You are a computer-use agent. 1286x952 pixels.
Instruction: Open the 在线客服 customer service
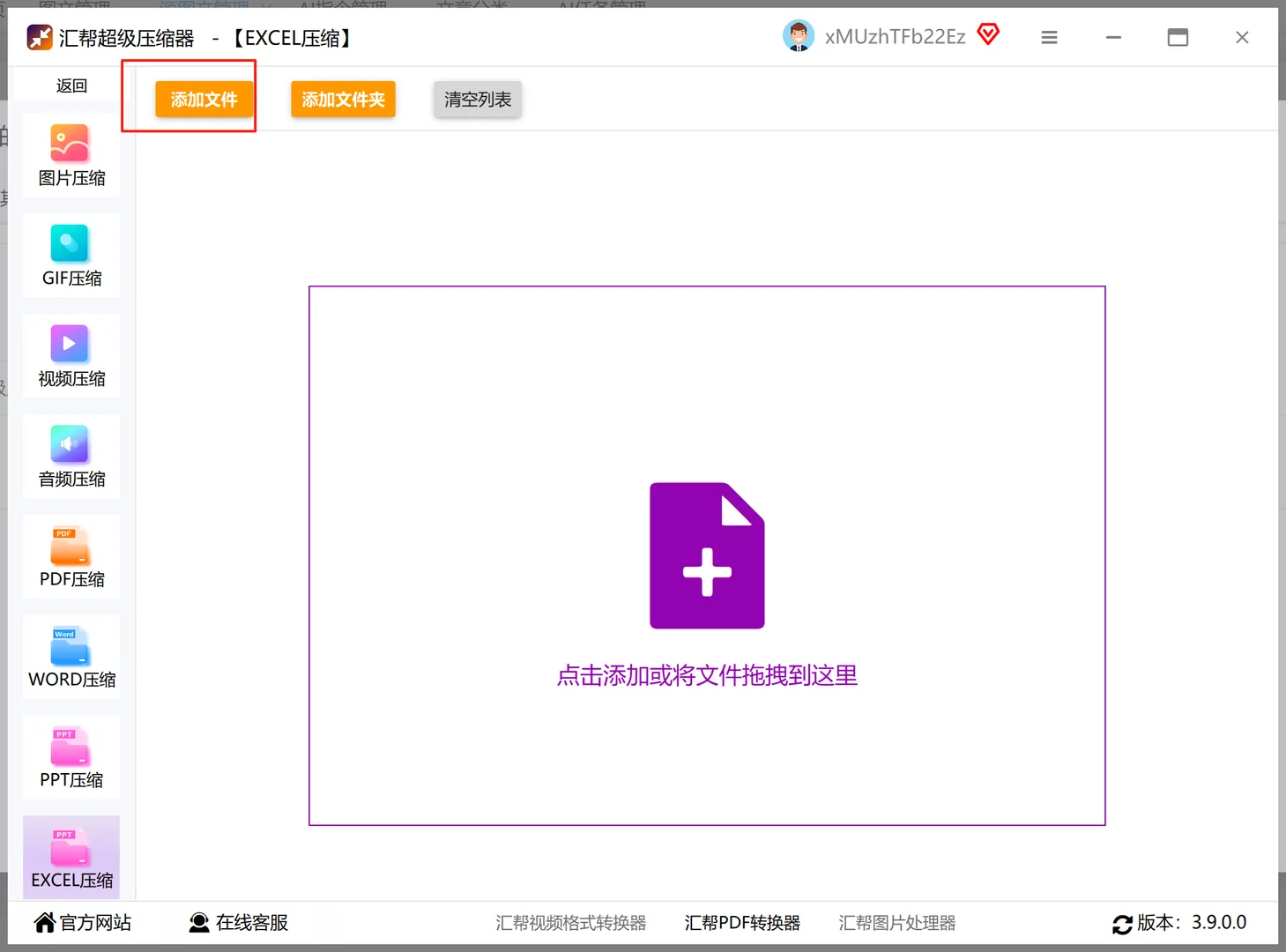click(x=238, y=922)
